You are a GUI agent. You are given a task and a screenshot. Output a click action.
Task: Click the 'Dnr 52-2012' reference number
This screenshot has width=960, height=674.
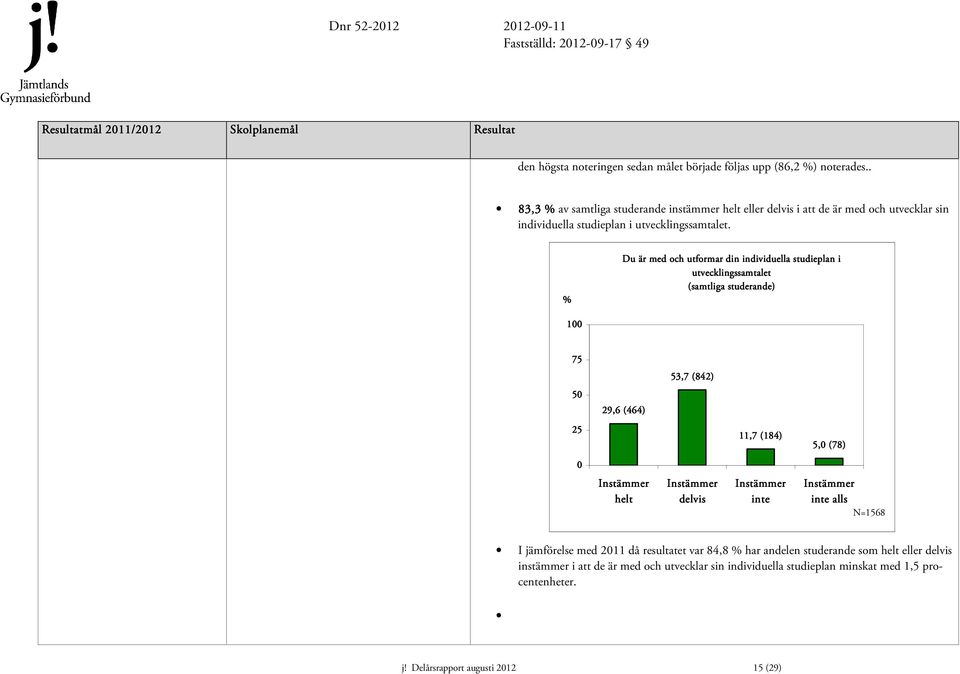point(364,26)
